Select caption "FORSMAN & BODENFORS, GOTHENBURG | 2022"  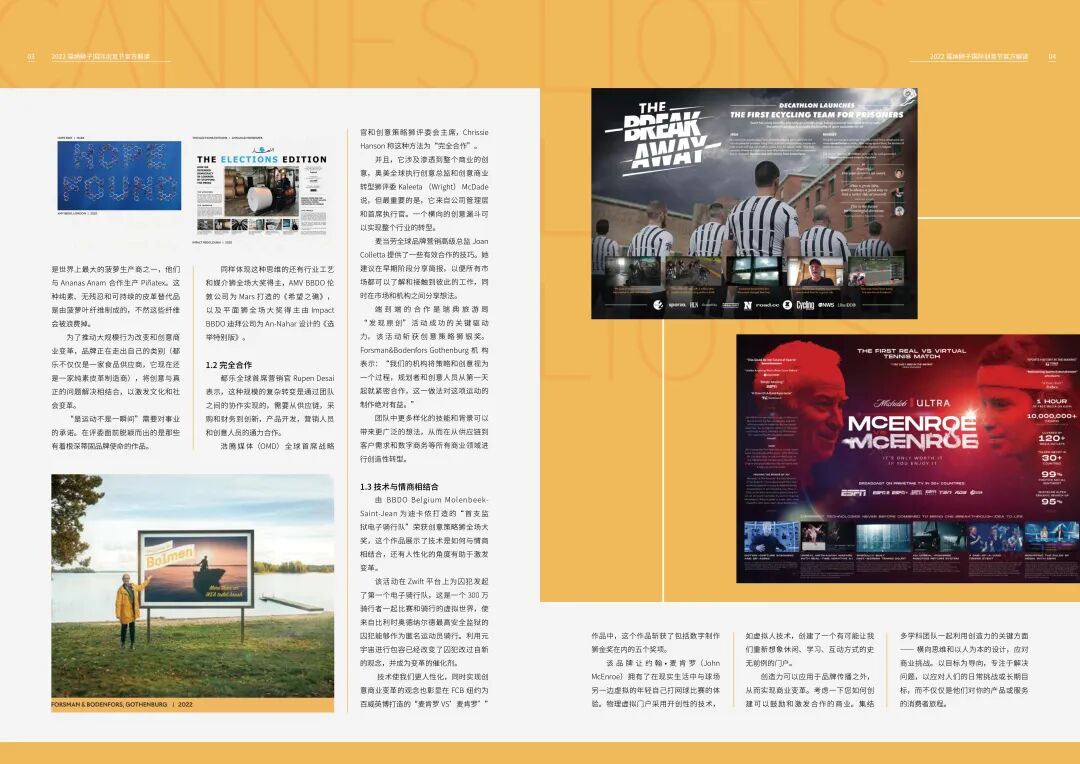point(122,705)
